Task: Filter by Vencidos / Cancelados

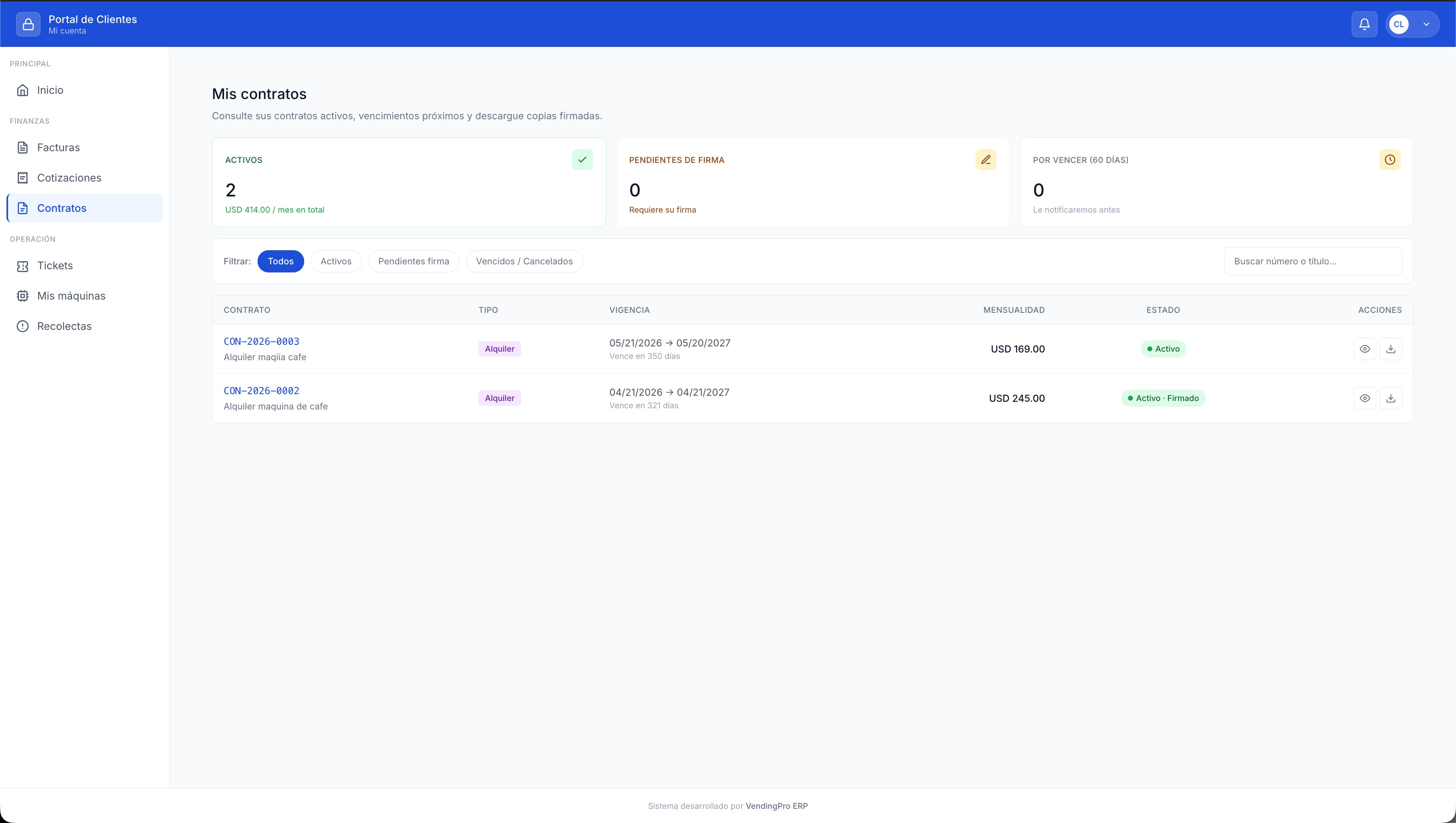Action: [x=524, y=261]
